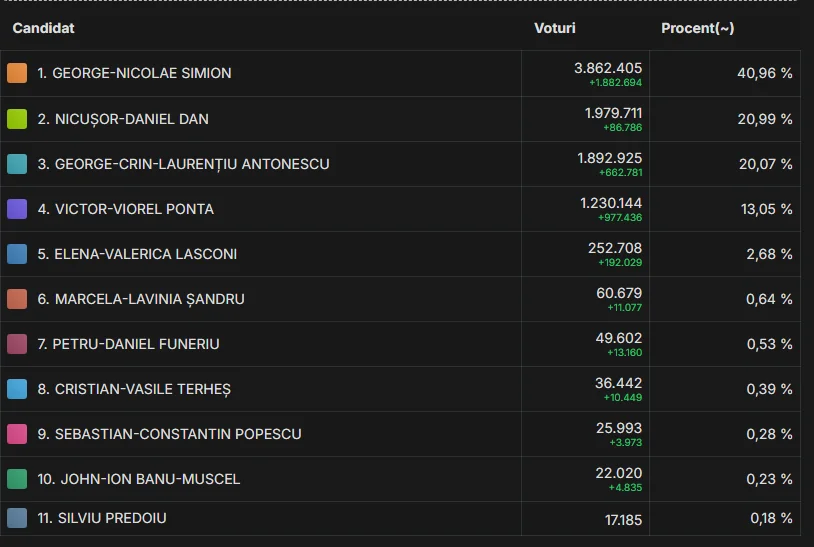The width and height of the screenshot is (814, 547).
Task: Select the light blue swatch for Cristian-Vasile Terheș
Action: pyautogui.click(x=17, y=389)
